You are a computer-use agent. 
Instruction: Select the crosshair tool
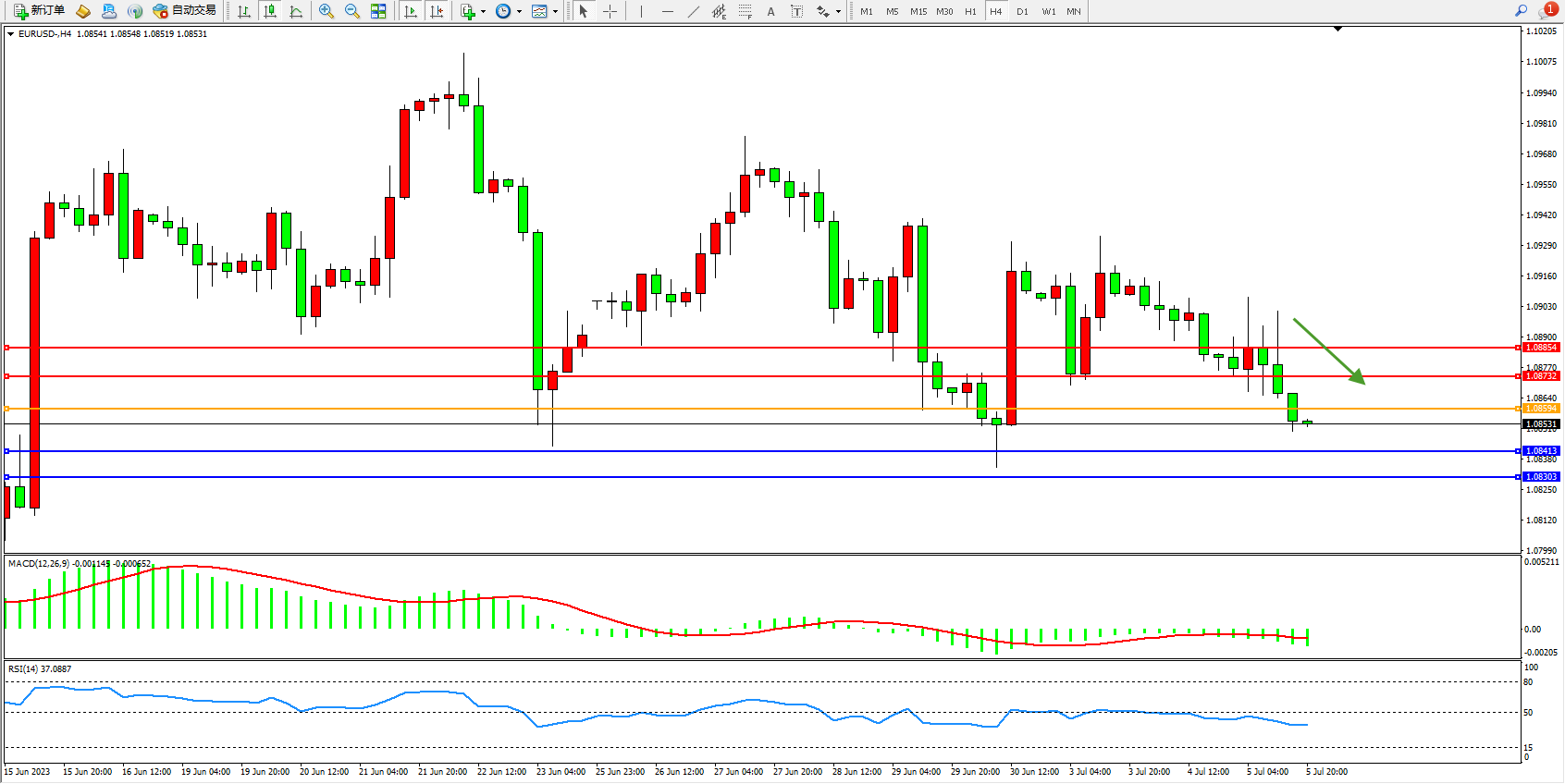(x=610, y=11)
